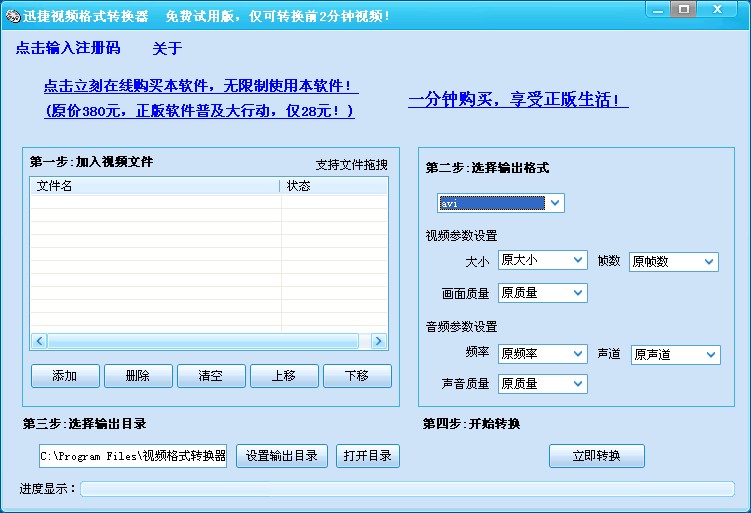751x513 pixels.
Task: Open link 点击立刻在线购买本软件
Action: (x=201, y=86)
